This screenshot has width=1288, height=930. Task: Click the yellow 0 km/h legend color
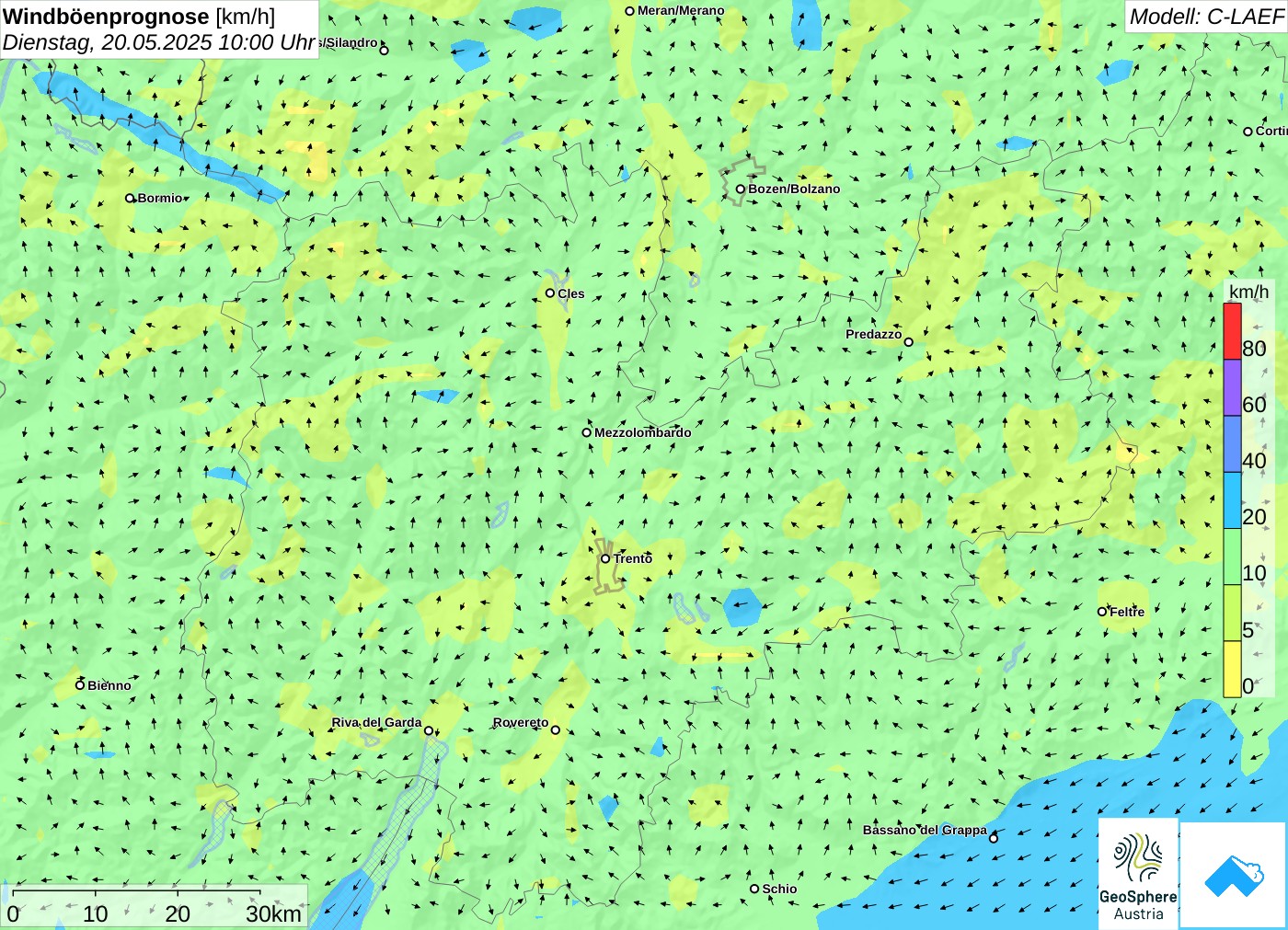(x=1232, y=670)
